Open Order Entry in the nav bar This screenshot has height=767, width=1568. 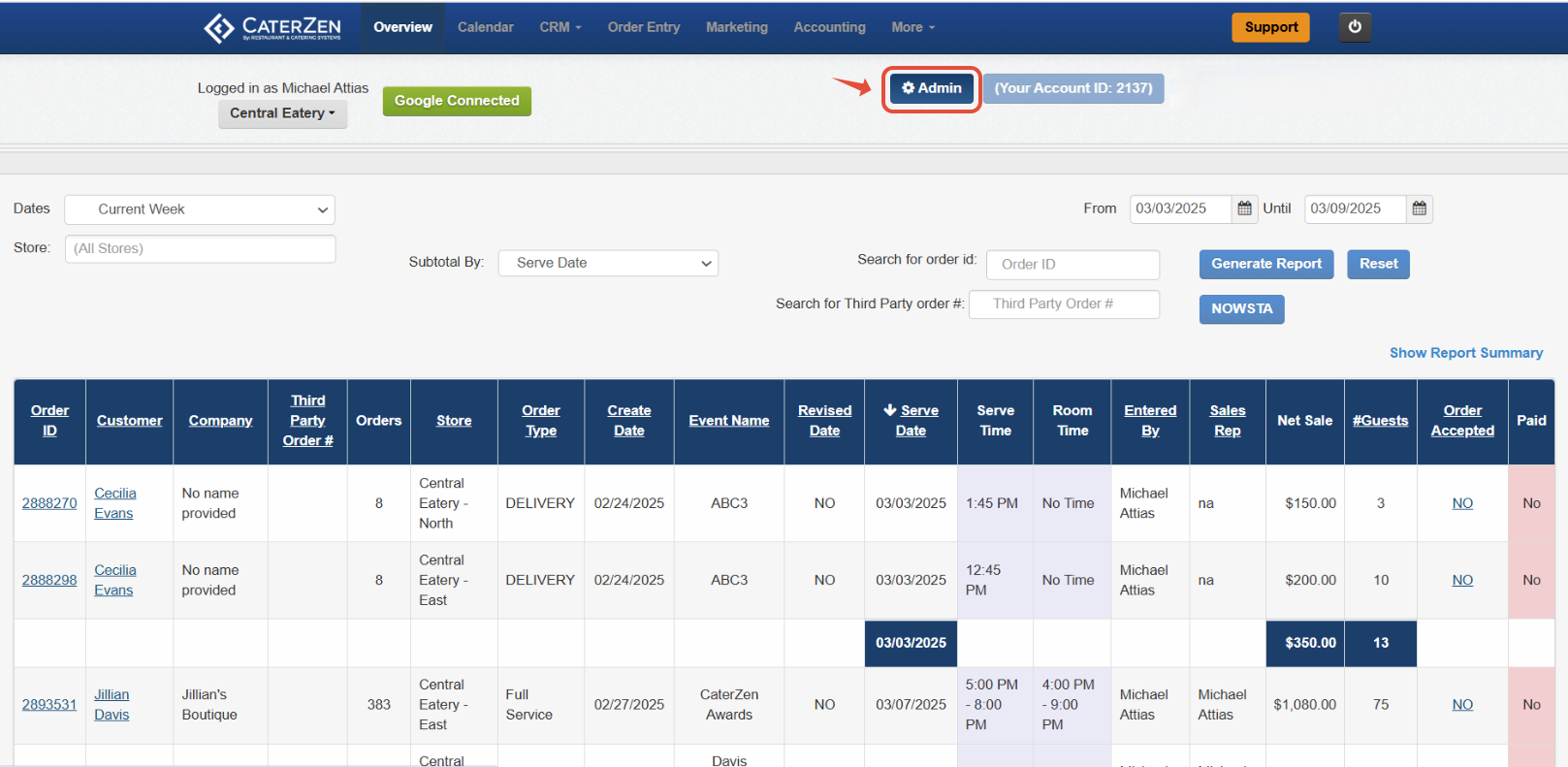(644, 27)
